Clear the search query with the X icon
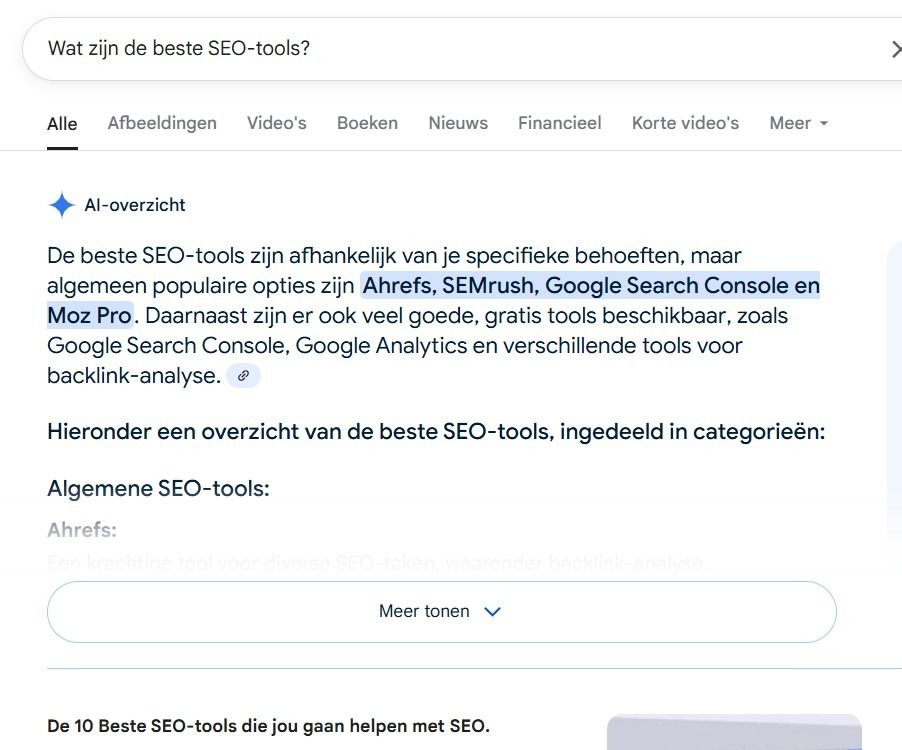 (x=895, y=49)
